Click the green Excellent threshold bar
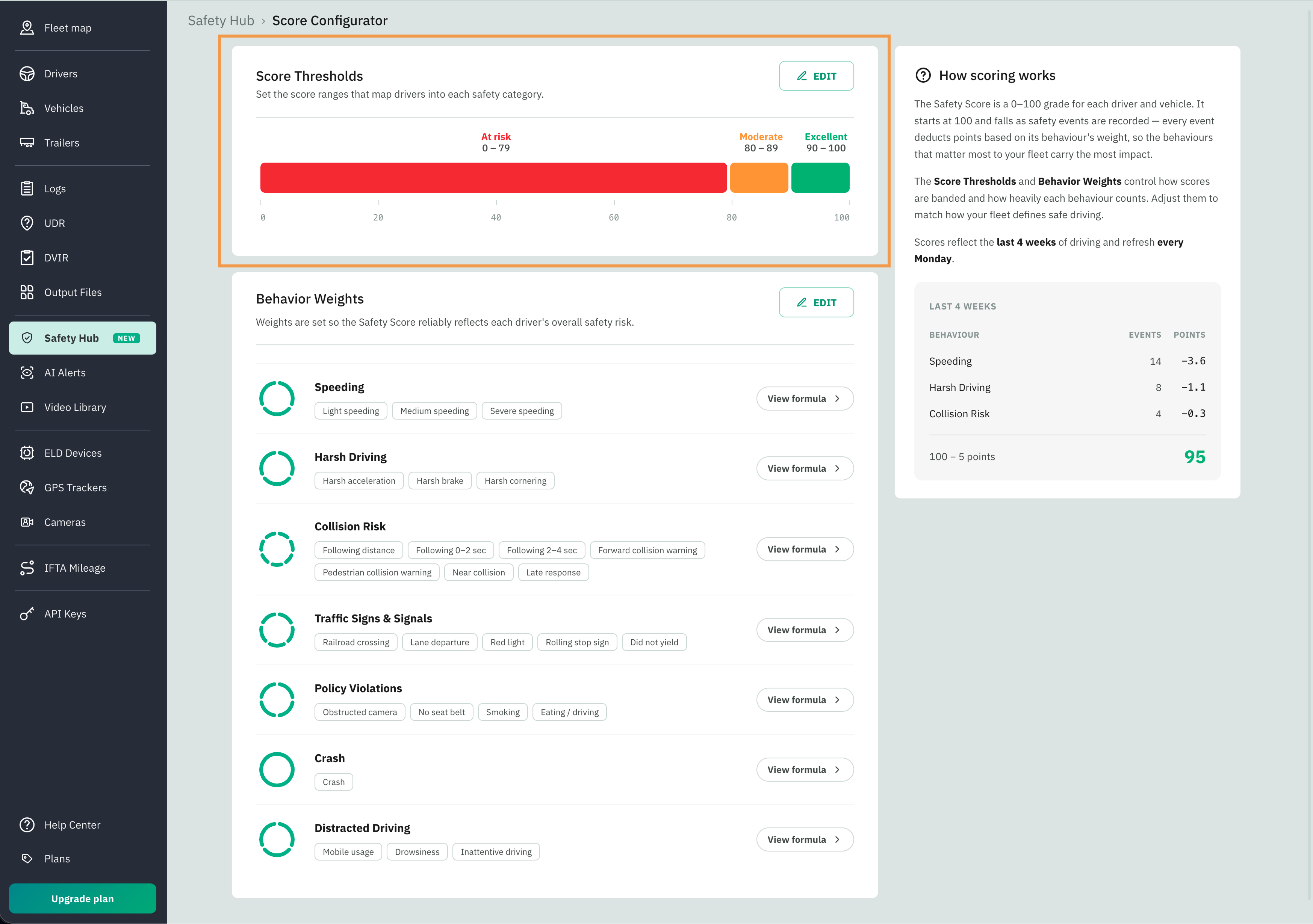Image resolution: width=1313 pixels, height=924 pixels. [x=820, y=178]
